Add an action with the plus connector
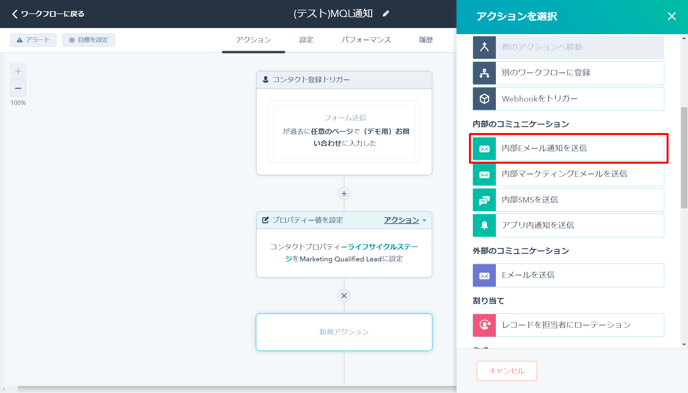688x393 pixels. (x=344, y=193)
